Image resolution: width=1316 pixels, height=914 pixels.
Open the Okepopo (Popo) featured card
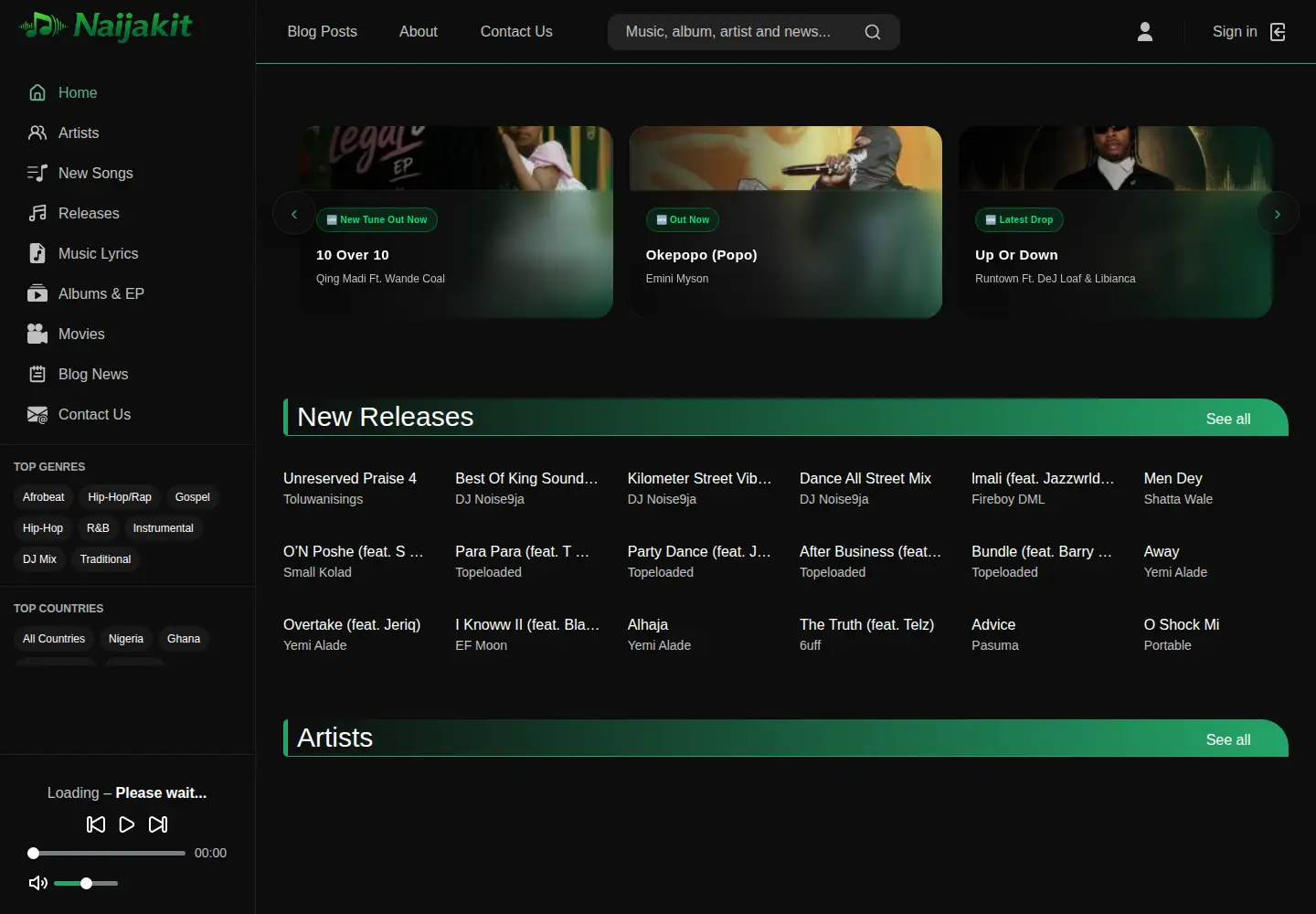[x=786, y=222]
